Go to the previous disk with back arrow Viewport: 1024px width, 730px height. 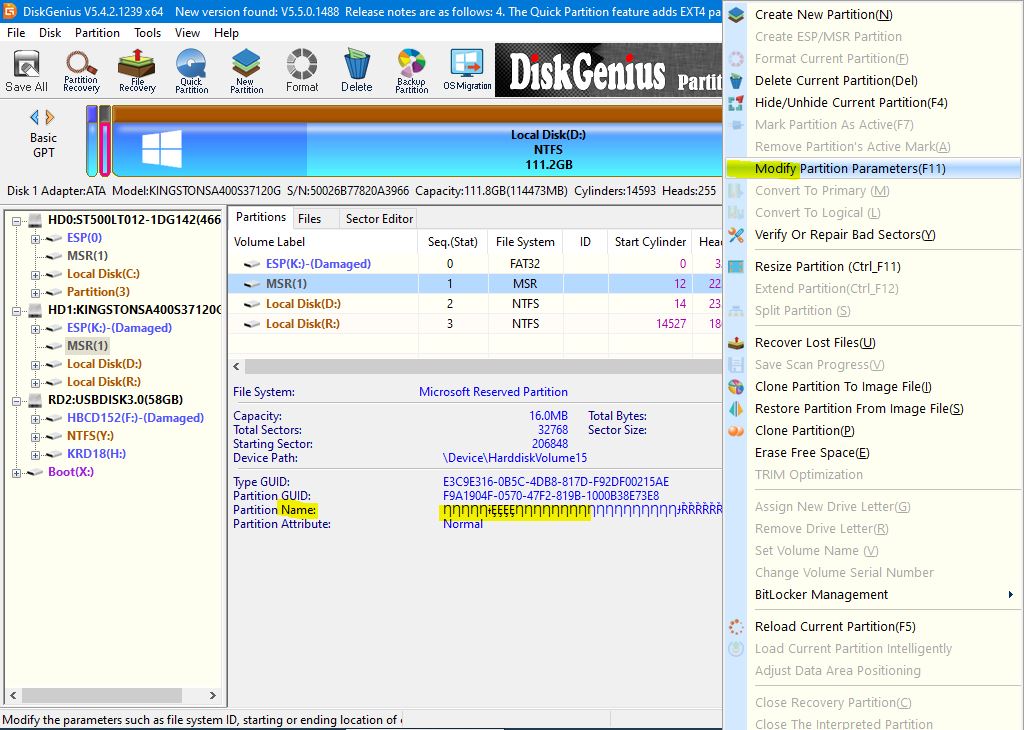coord(35,116)
